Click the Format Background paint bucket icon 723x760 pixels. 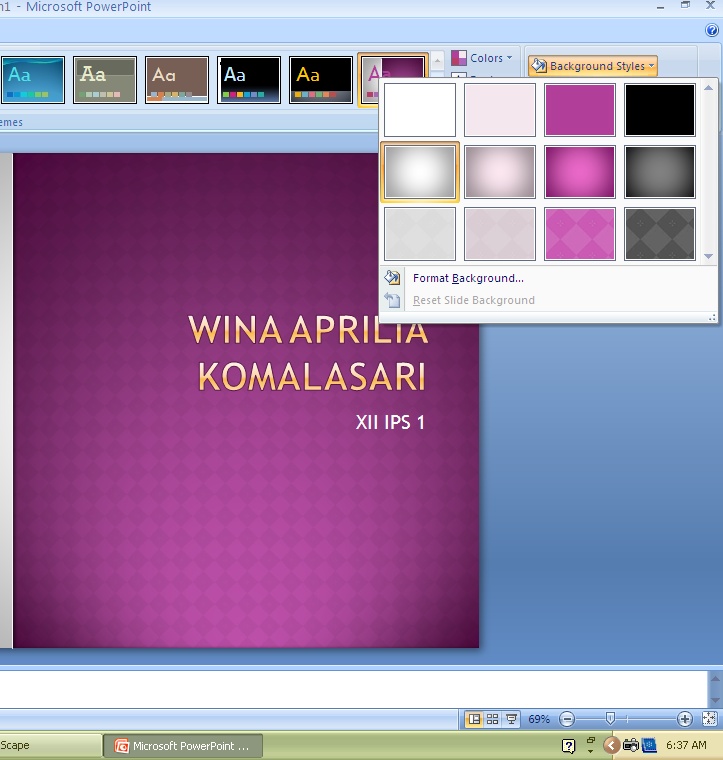[392, 278]
